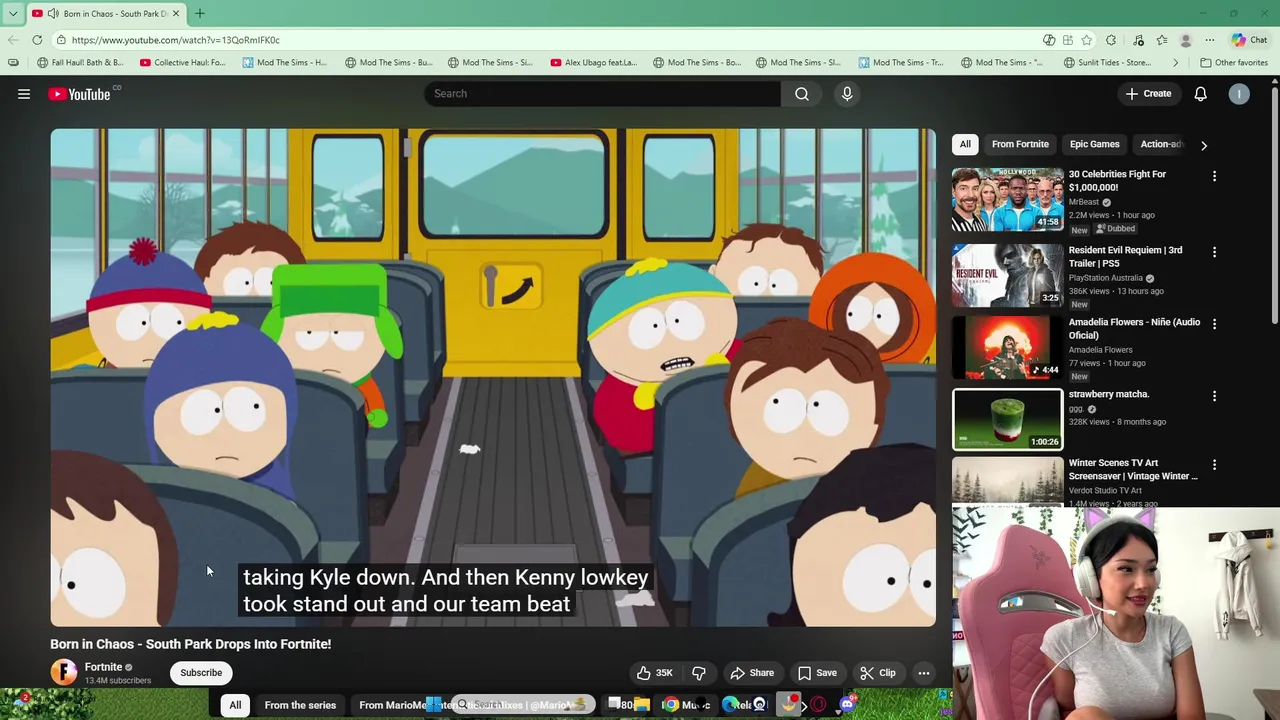Open the Fortnite channel avatar
This screenshot has width=1280, height=720.
63,672
